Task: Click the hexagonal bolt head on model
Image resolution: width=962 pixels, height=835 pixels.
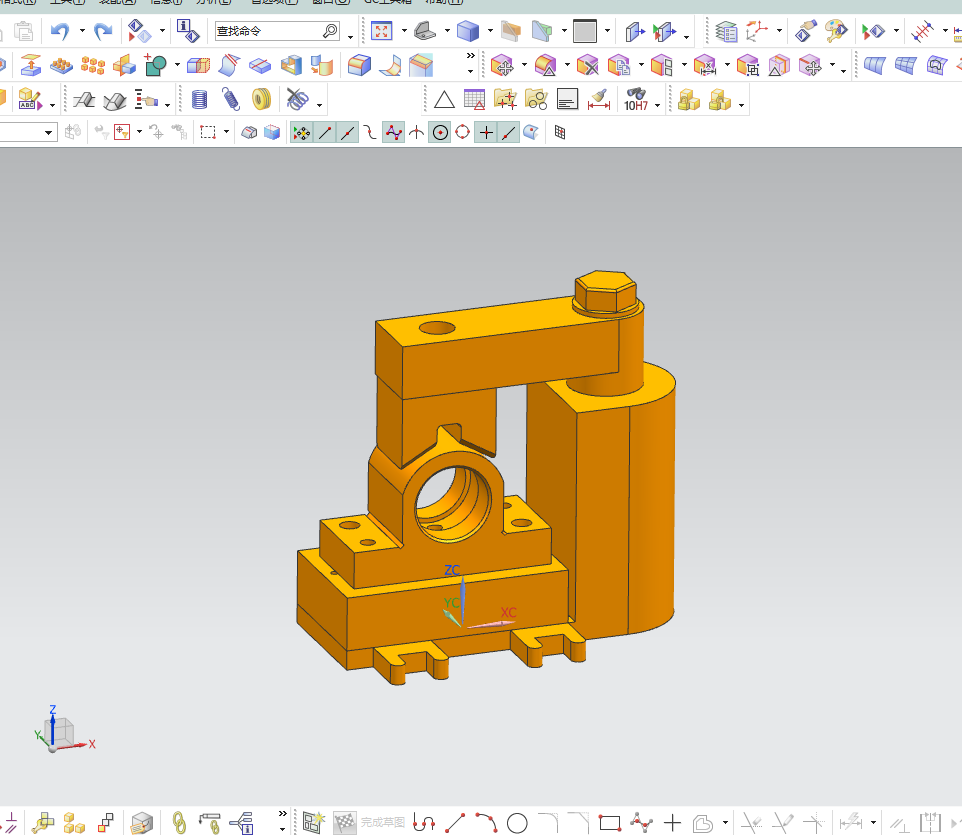Action: (x=606, y=291)
